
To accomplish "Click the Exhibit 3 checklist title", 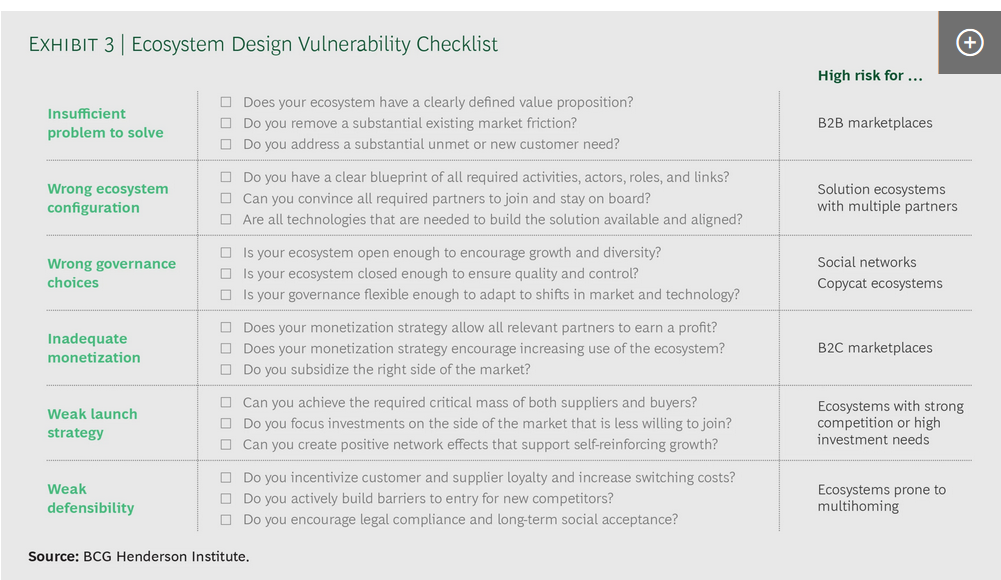I will pos(263,44).
